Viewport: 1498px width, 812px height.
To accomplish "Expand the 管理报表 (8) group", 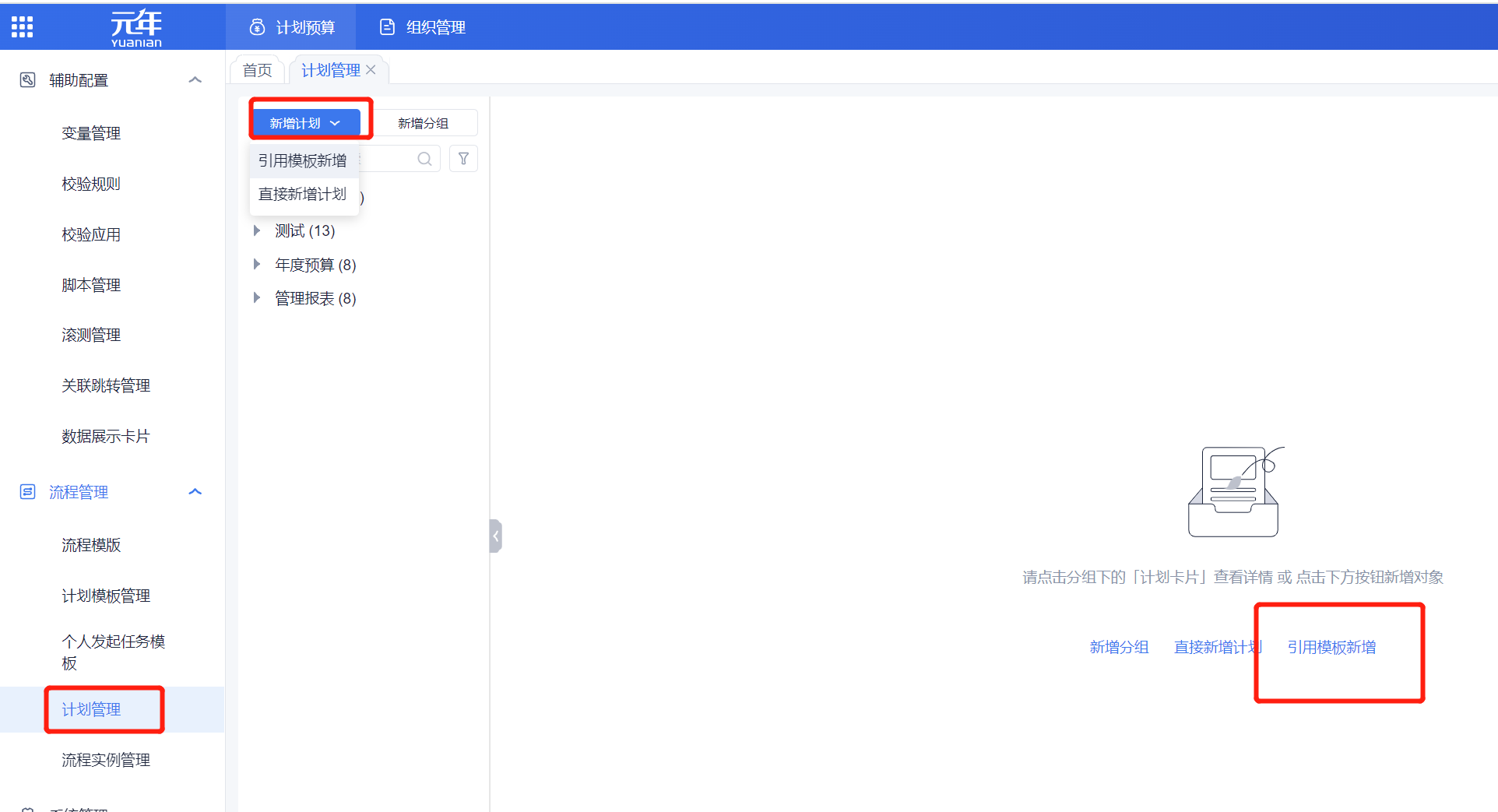I will pyautogui.click(x=257, y=298).
